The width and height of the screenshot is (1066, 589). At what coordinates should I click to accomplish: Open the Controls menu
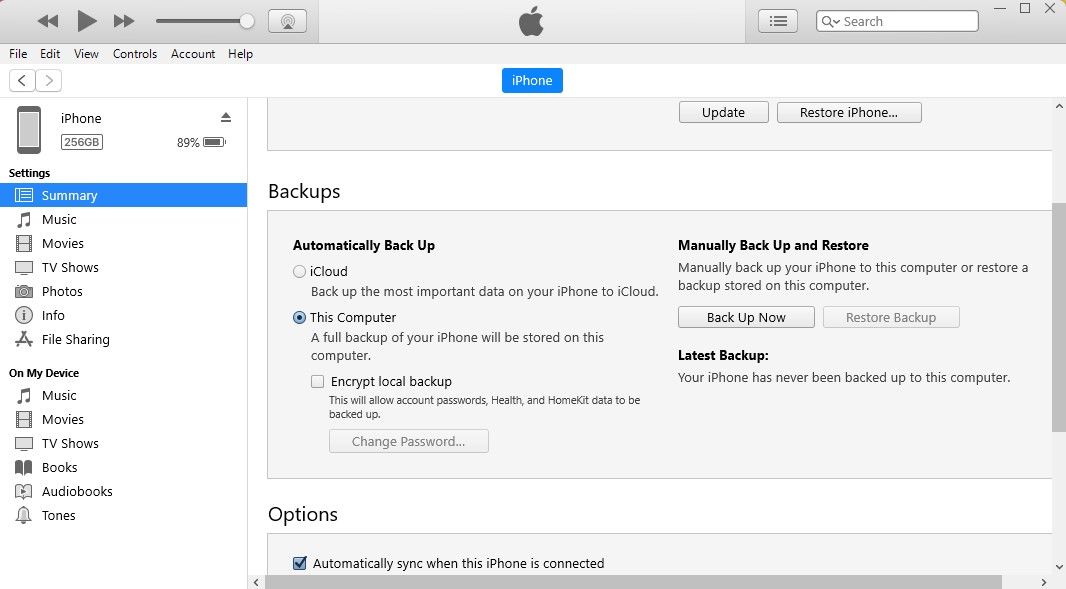pyautogui.click(x=135, y=54)
